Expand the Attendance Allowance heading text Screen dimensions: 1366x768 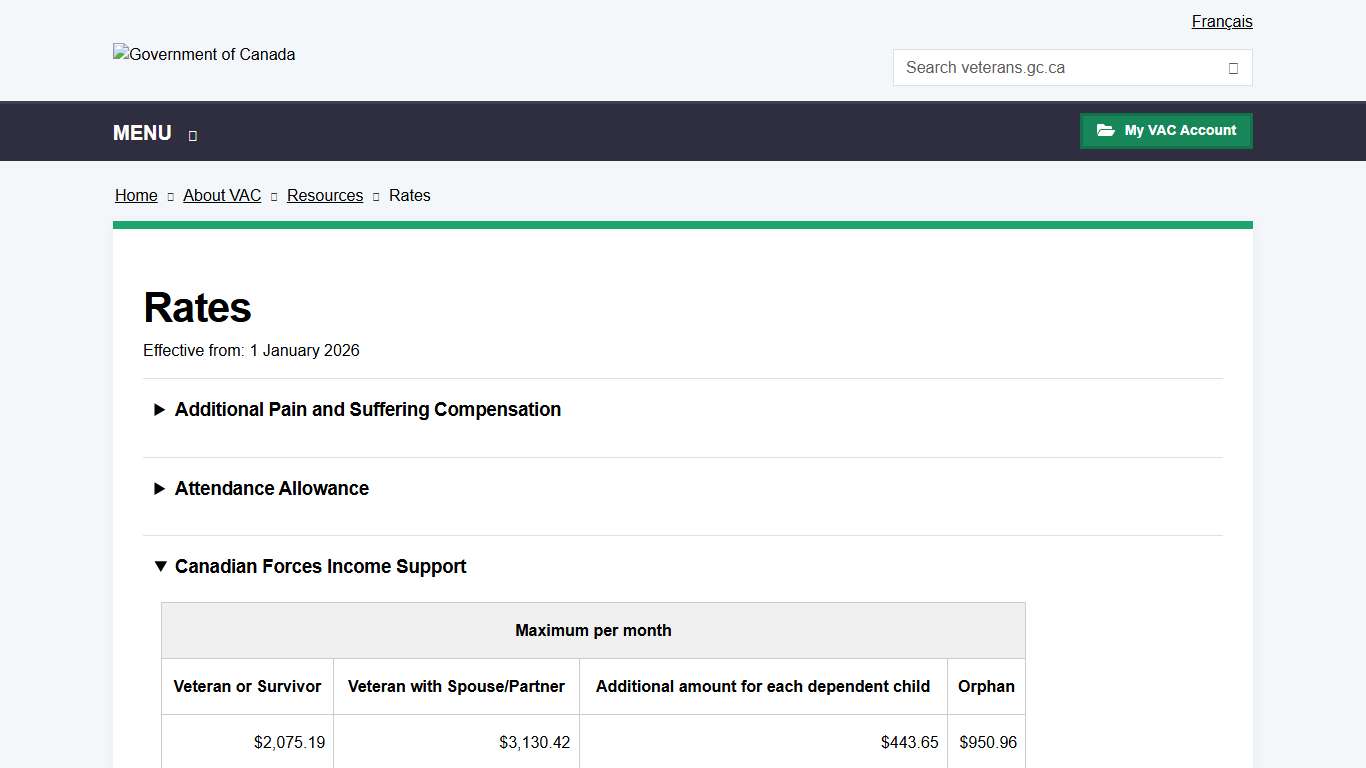tap(272, 489)
